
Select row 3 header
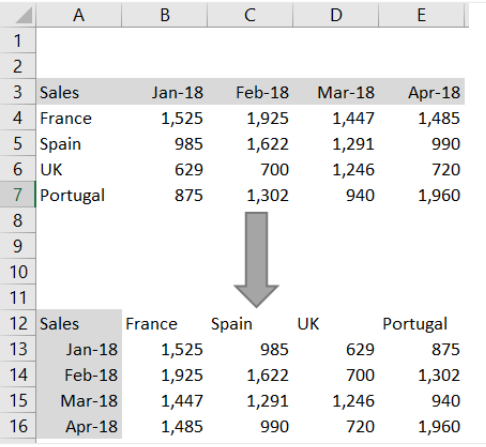pyautogui.click(x=18, y=92)
